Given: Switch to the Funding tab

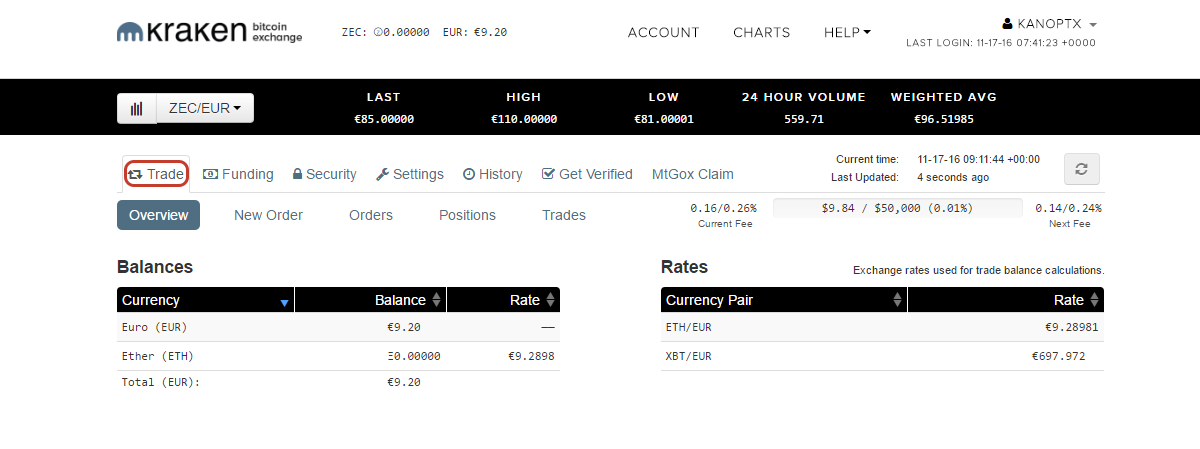Looking at the screenshot, I should click(x=238, y=174).
